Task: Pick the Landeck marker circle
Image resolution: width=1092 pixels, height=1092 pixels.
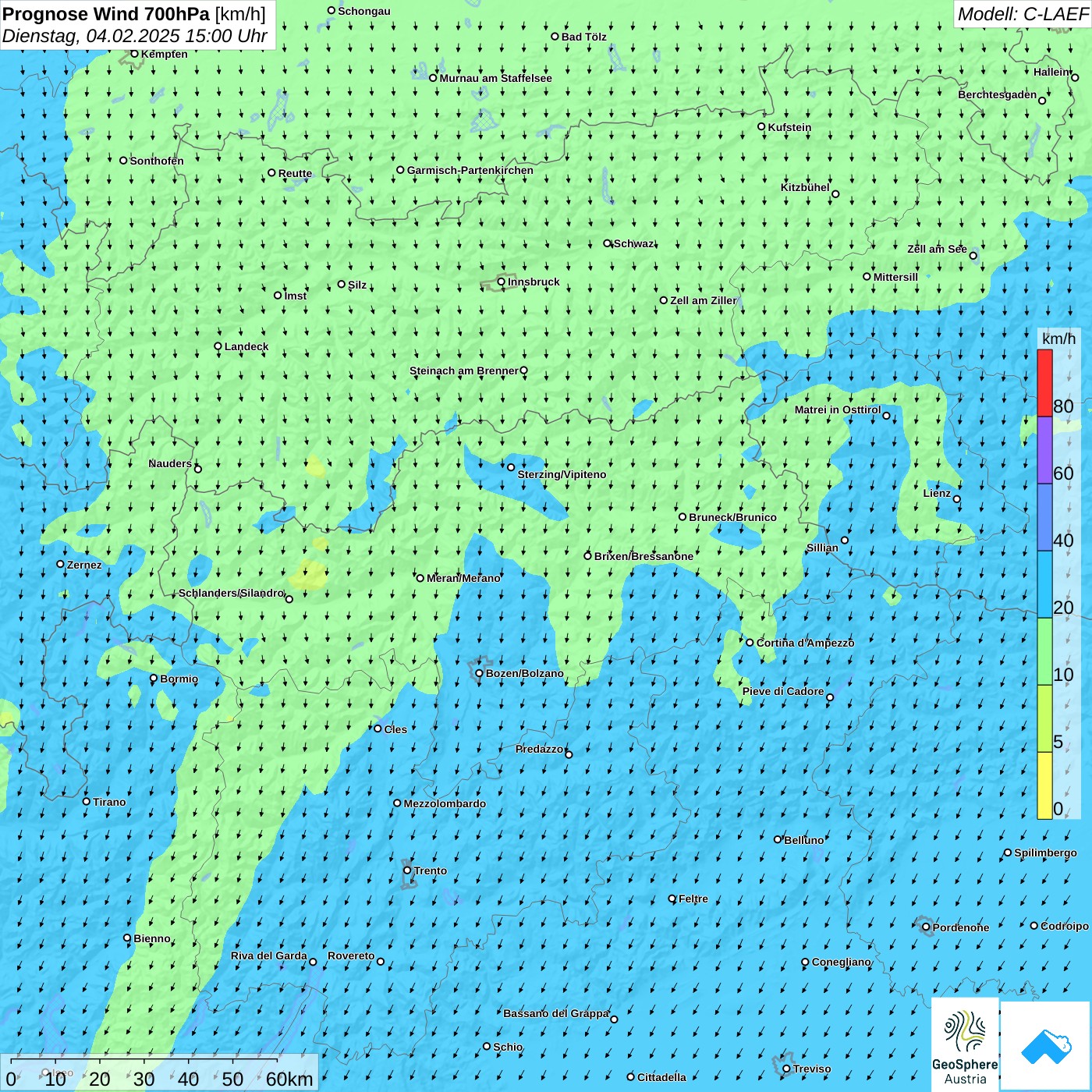Action: pyautogui.click(x=218, y=346)
